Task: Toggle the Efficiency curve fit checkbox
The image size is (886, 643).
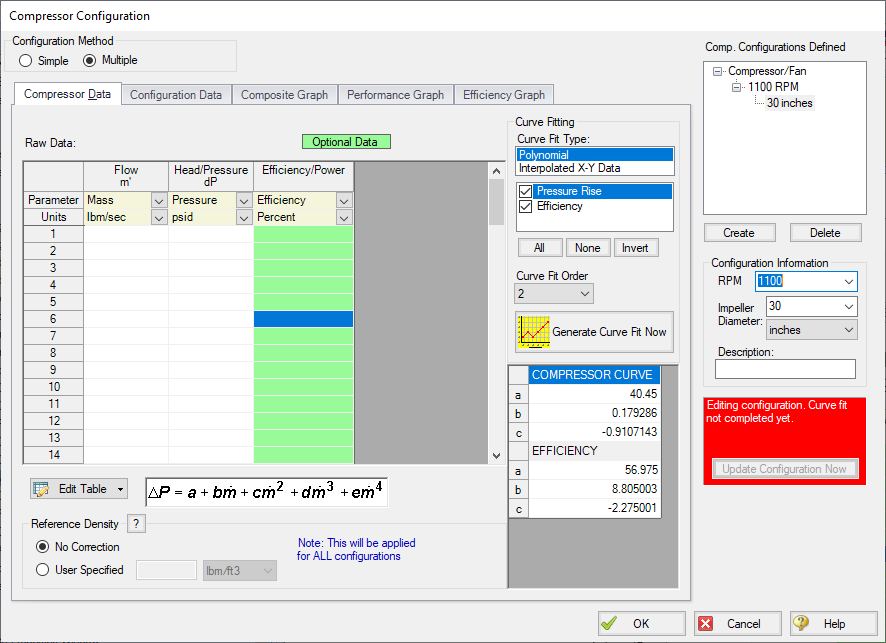Action: pyautogui.click(x=526, y=206)
